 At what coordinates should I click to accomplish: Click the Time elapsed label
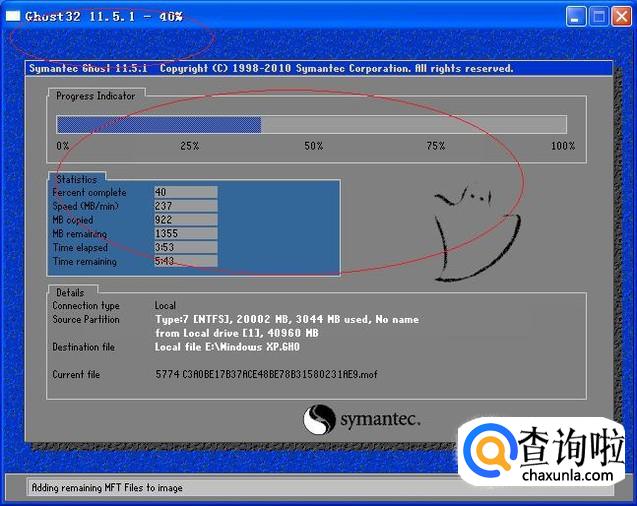click(x=80, y=248)
